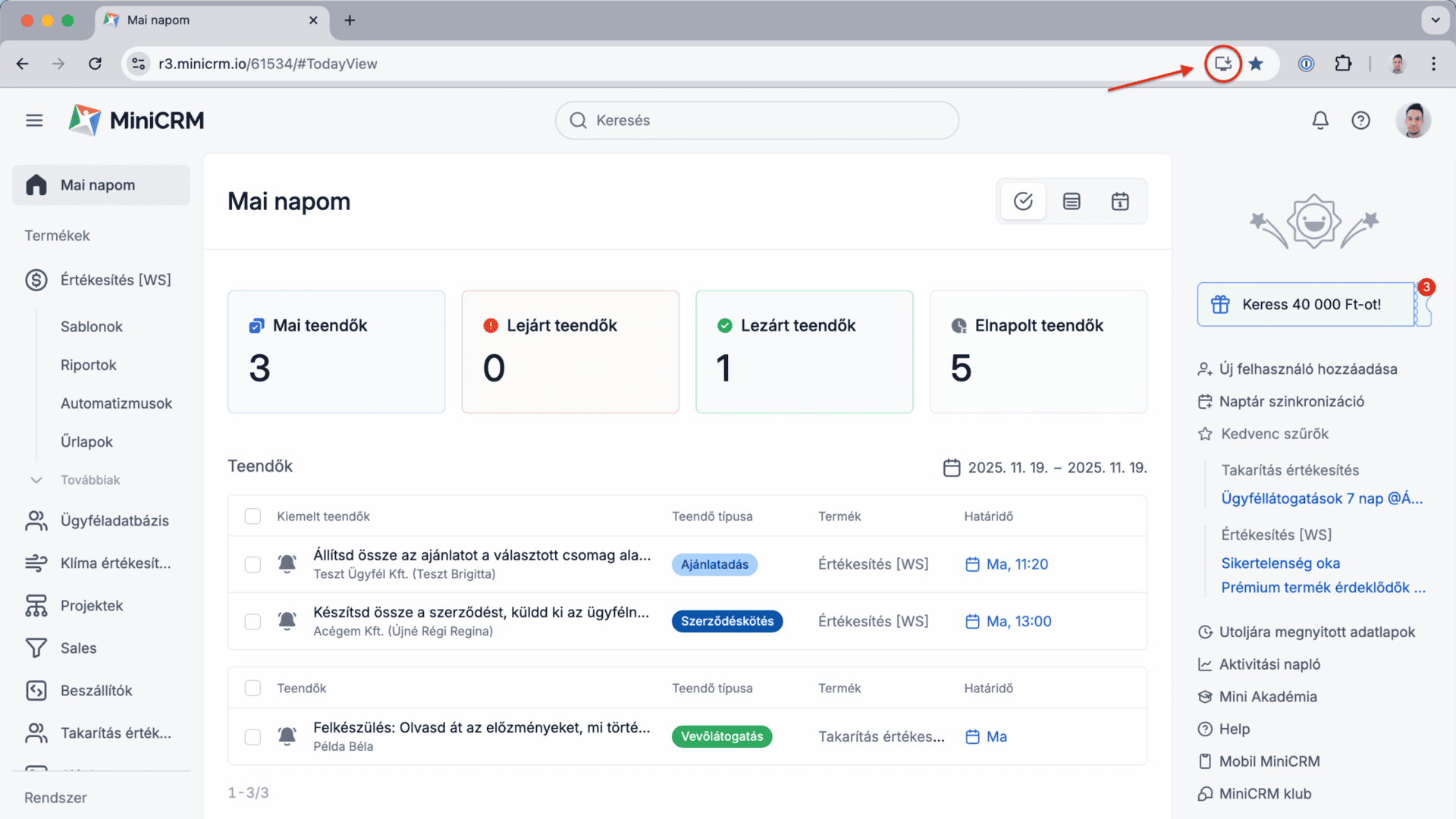Open the notifications bell

(1320, 121)
